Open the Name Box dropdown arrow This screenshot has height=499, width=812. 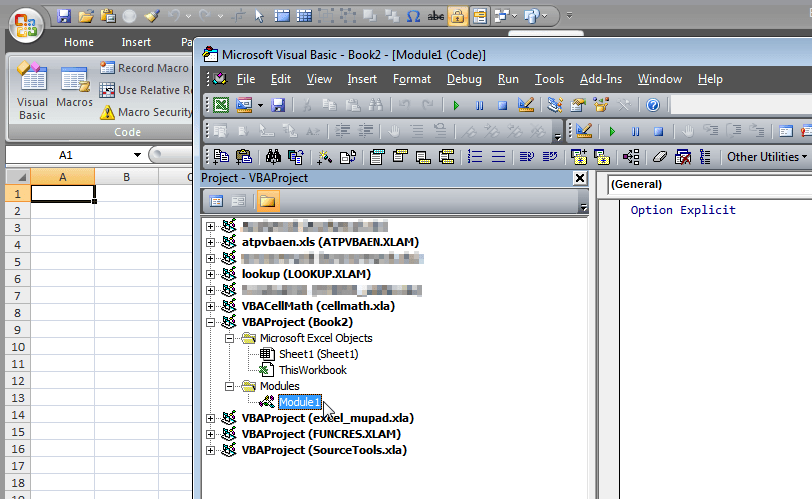tap(137, 155)
